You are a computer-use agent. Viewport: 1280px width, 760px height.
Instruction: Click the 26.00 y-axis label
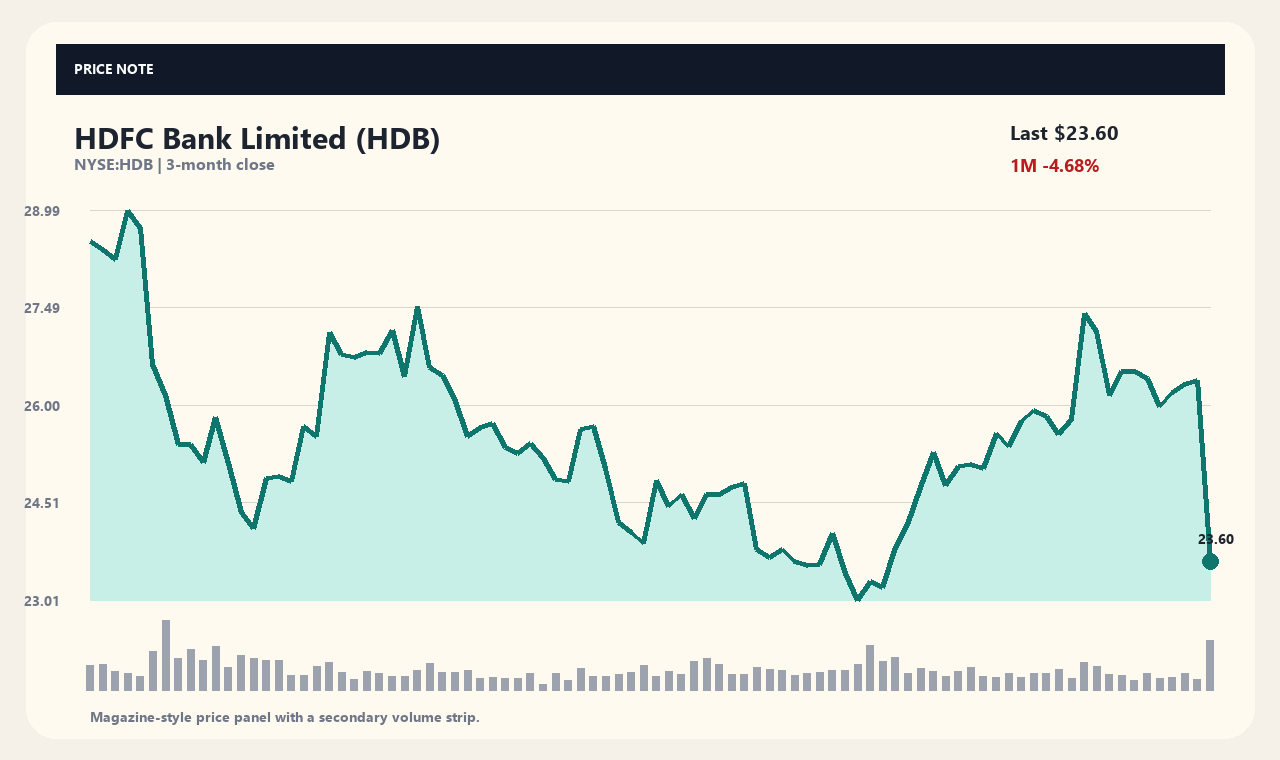42,406
